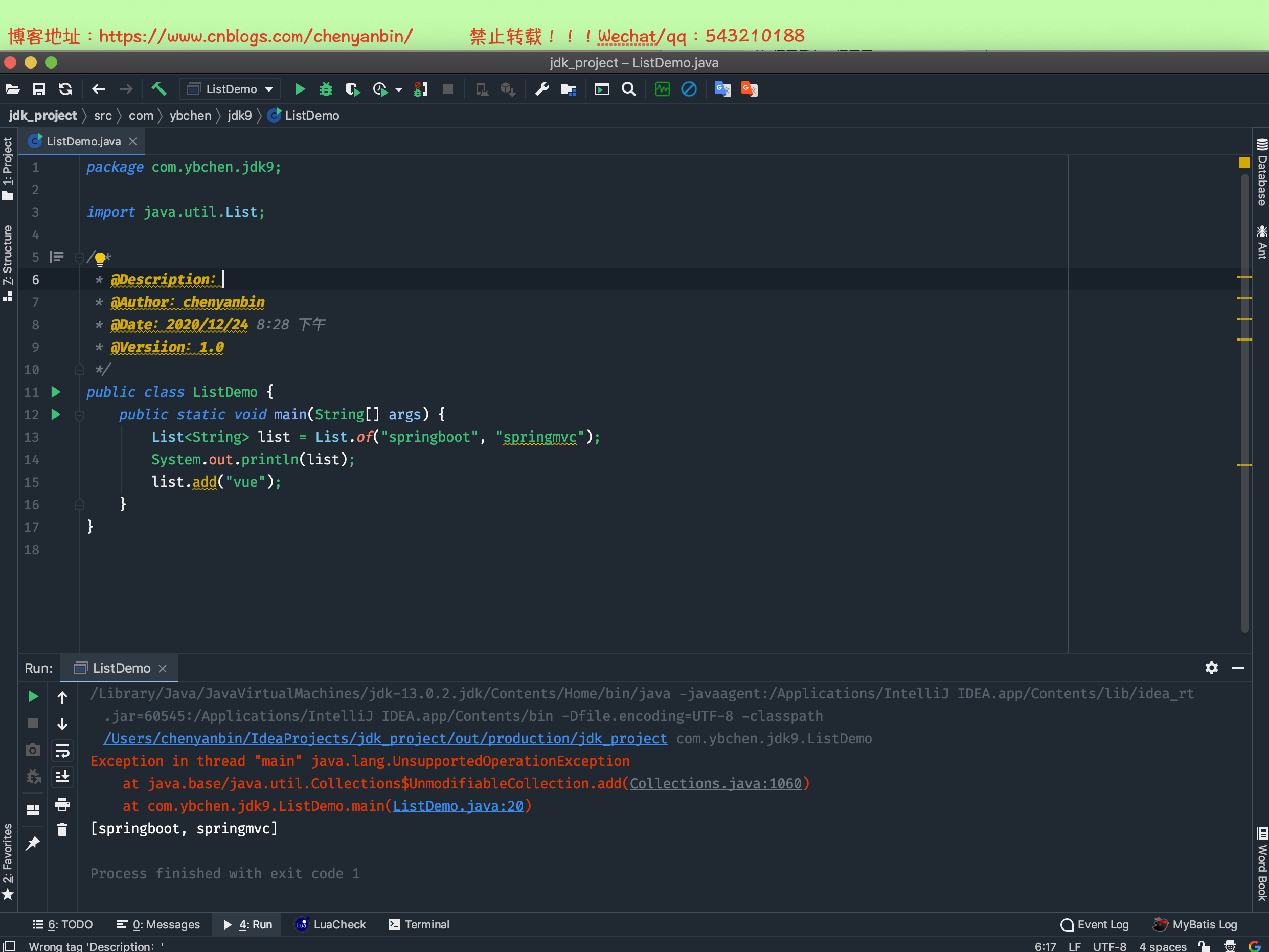
Task: Click the print icon in Run panel
Action: coord(62,803)
